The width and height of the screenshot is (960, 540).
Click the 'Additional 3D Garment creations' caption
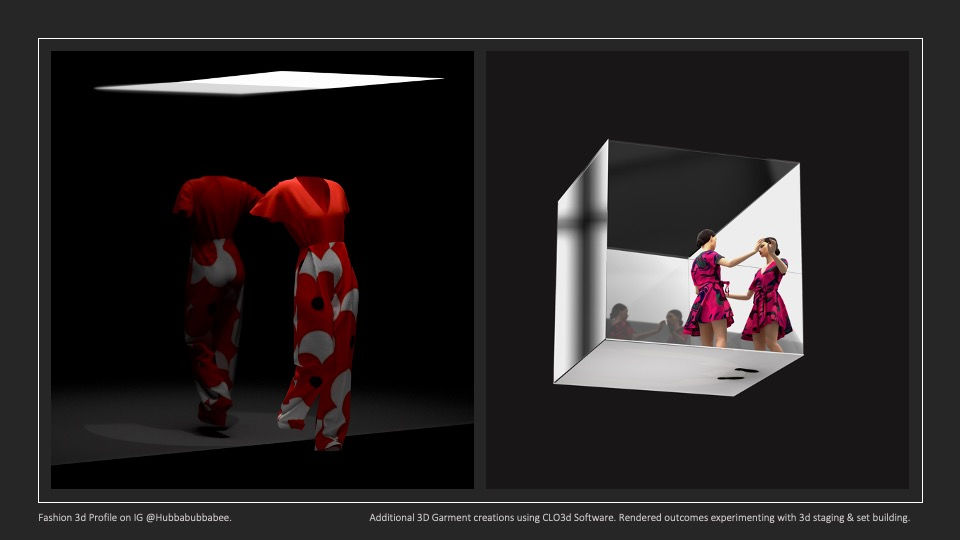click(639, 517)
